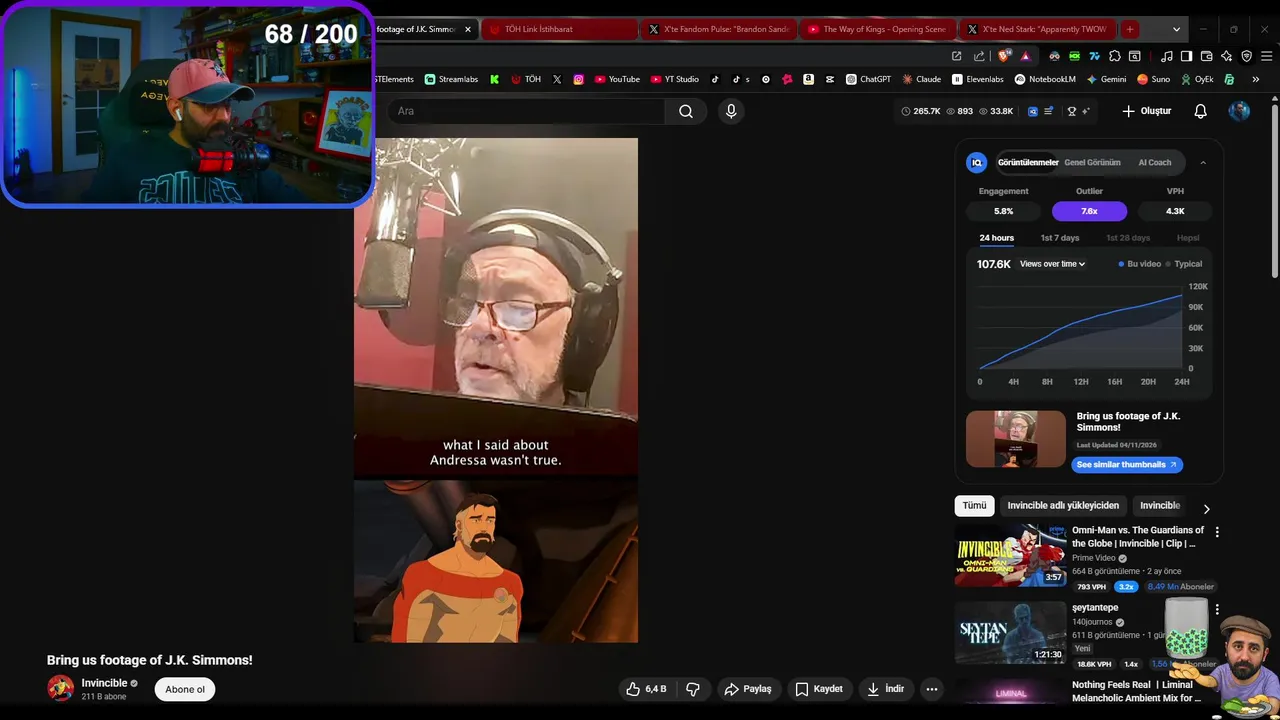Open the Gemini bookmark
Screen dimensions: 1280x720
(x=1106, y=79)
